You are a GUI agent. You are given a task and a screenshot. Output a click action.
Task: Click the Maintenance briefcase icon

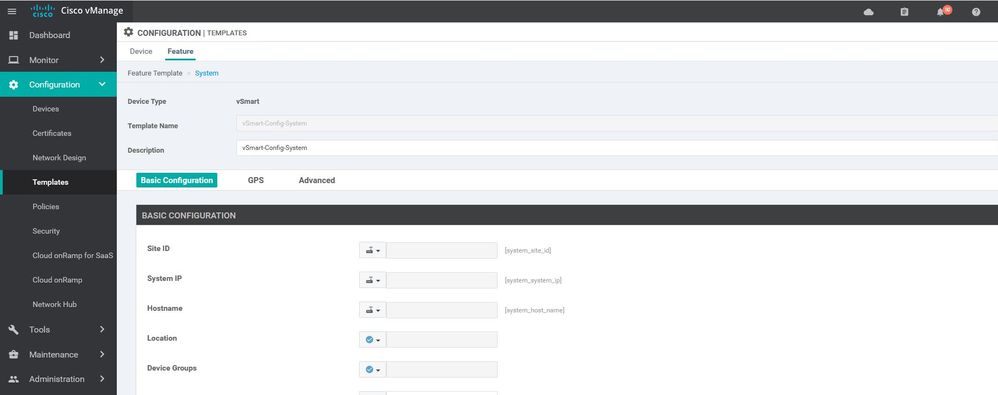point(13,354)
